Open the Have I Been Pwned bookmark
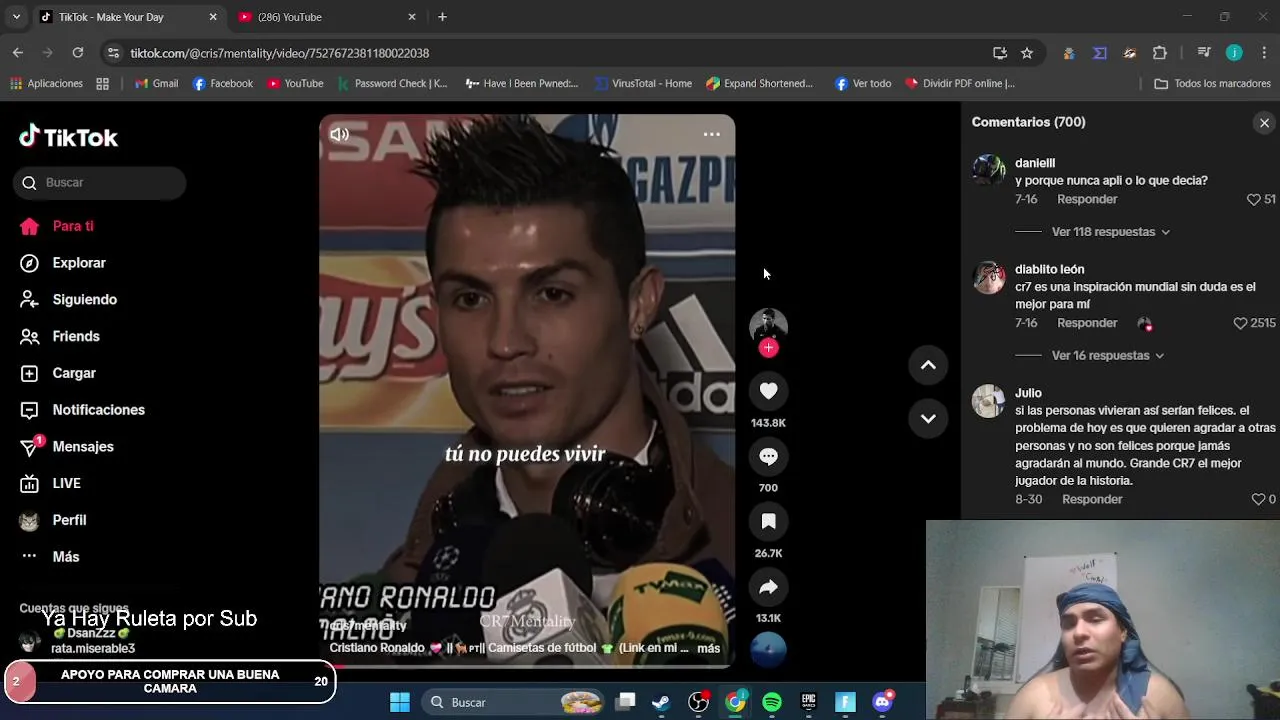The width and height of the screenshot is (1280, 720). point(522,84)
